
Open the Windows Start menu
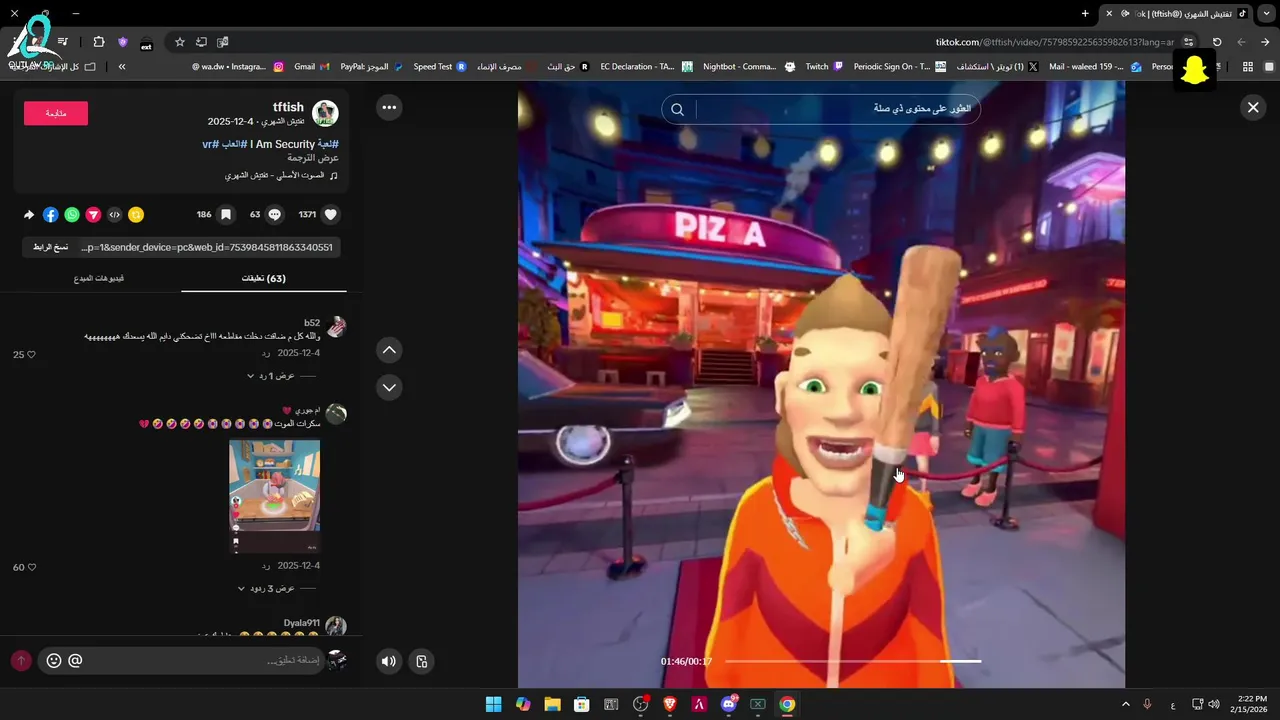[x=493, y=704]
